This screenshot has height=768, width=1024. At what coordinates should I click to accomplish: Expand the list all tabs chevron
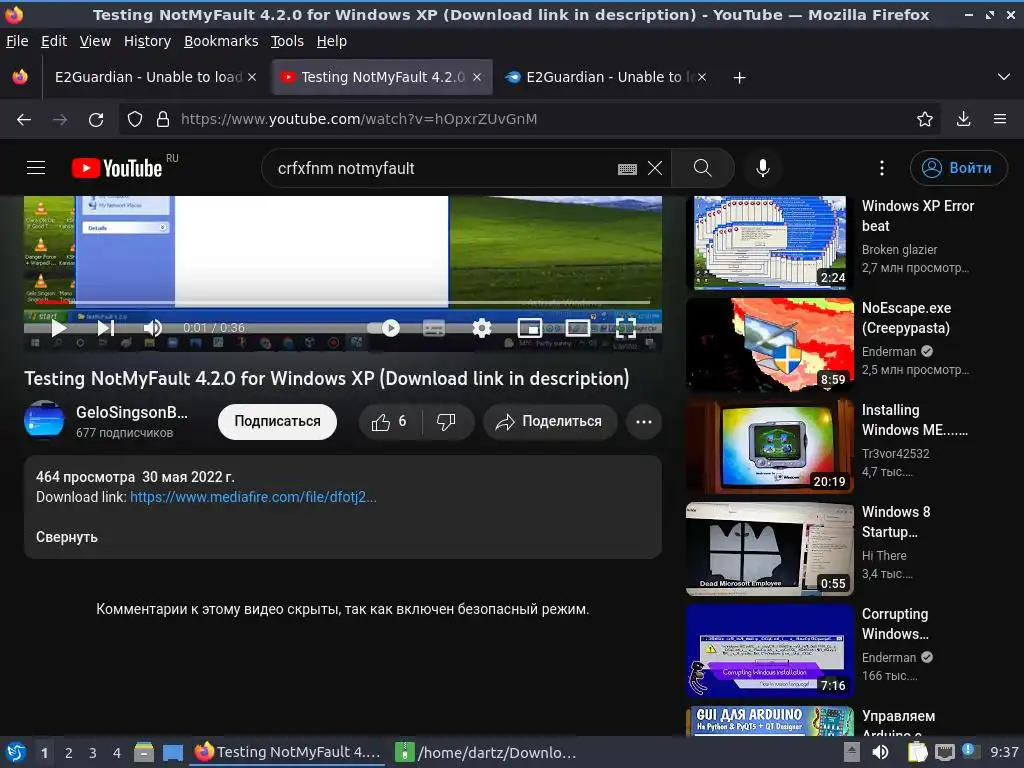click(x=1004, y=77)
